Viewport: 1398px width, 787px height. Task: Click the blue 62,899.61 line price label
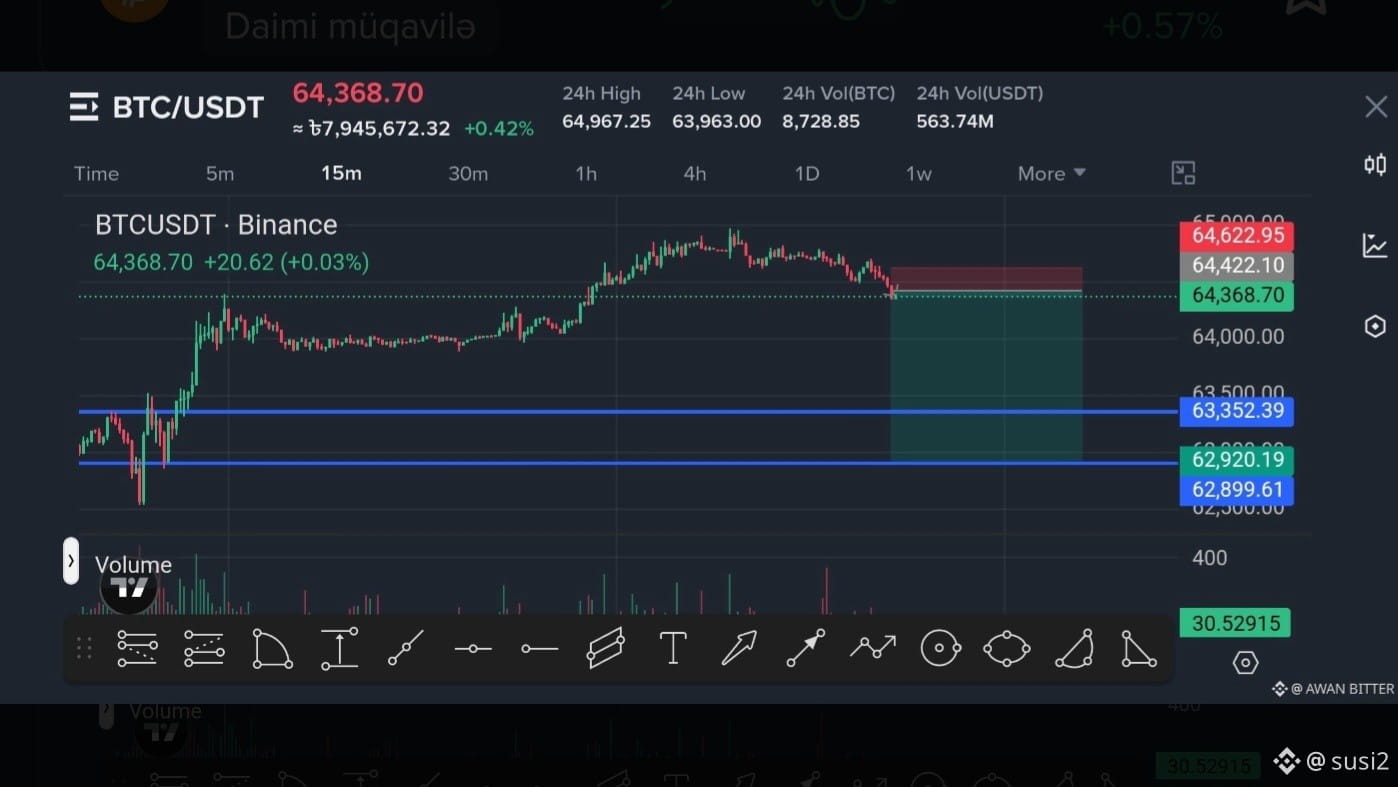pos(1237,490)
